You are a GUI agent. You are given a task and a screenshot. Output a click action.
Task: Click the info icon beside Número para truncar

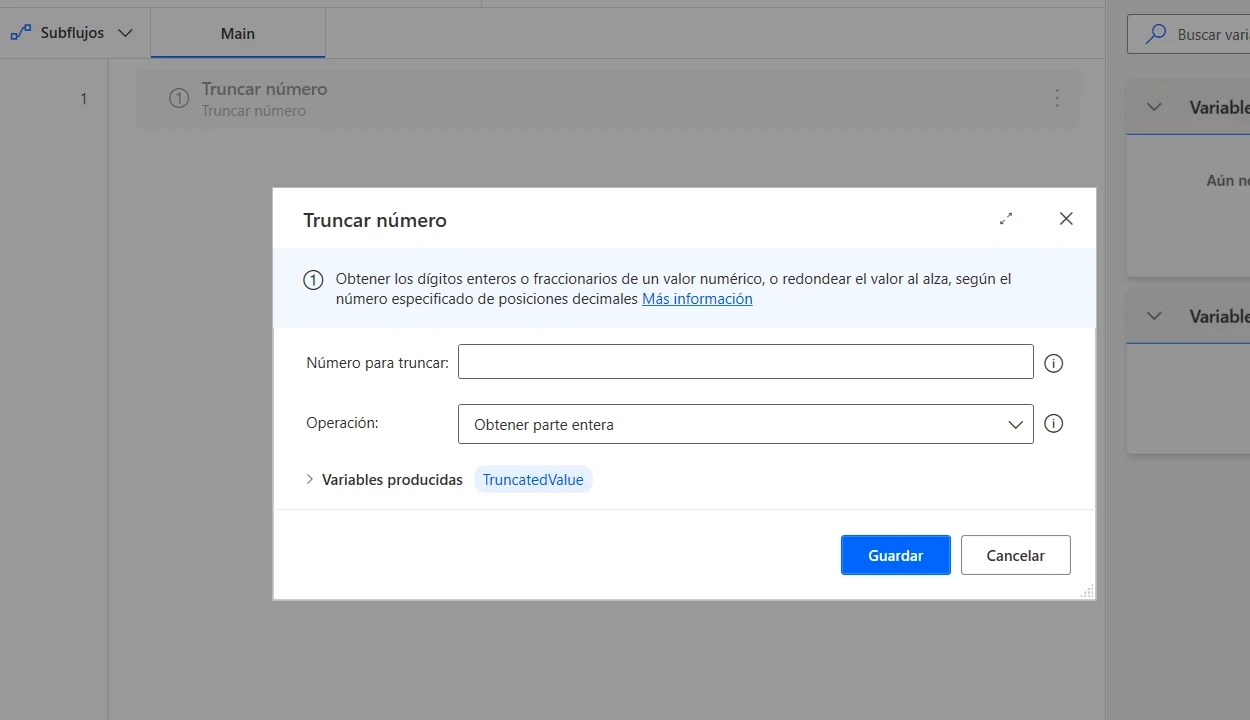pos(1053,363)
